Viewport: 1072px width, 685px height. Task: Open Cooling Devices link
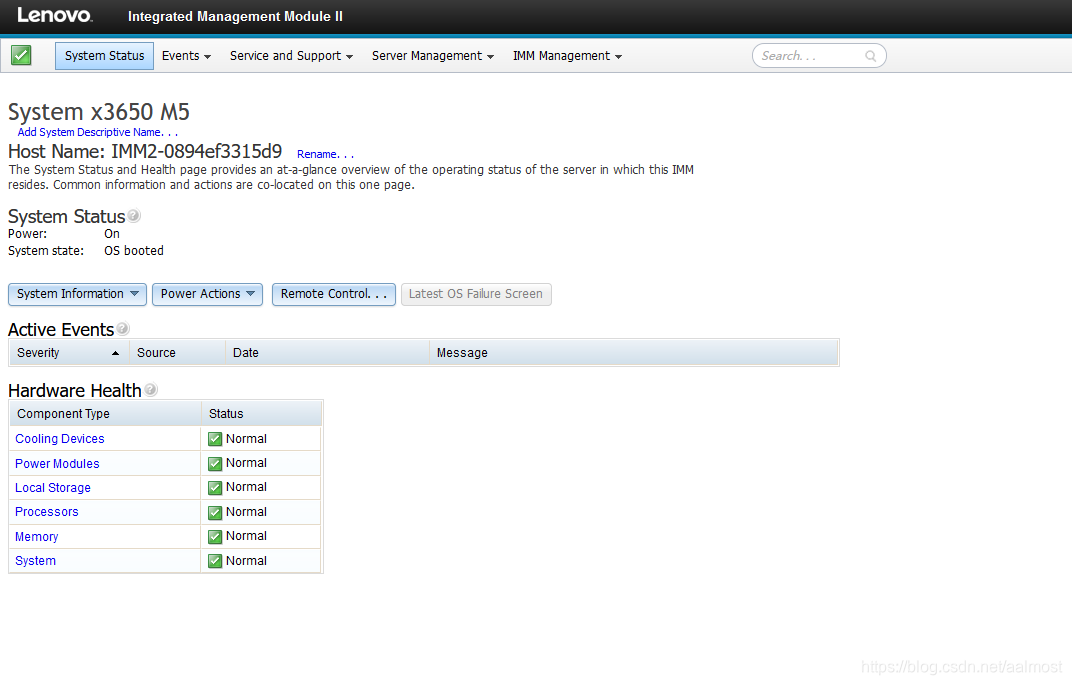59,439
